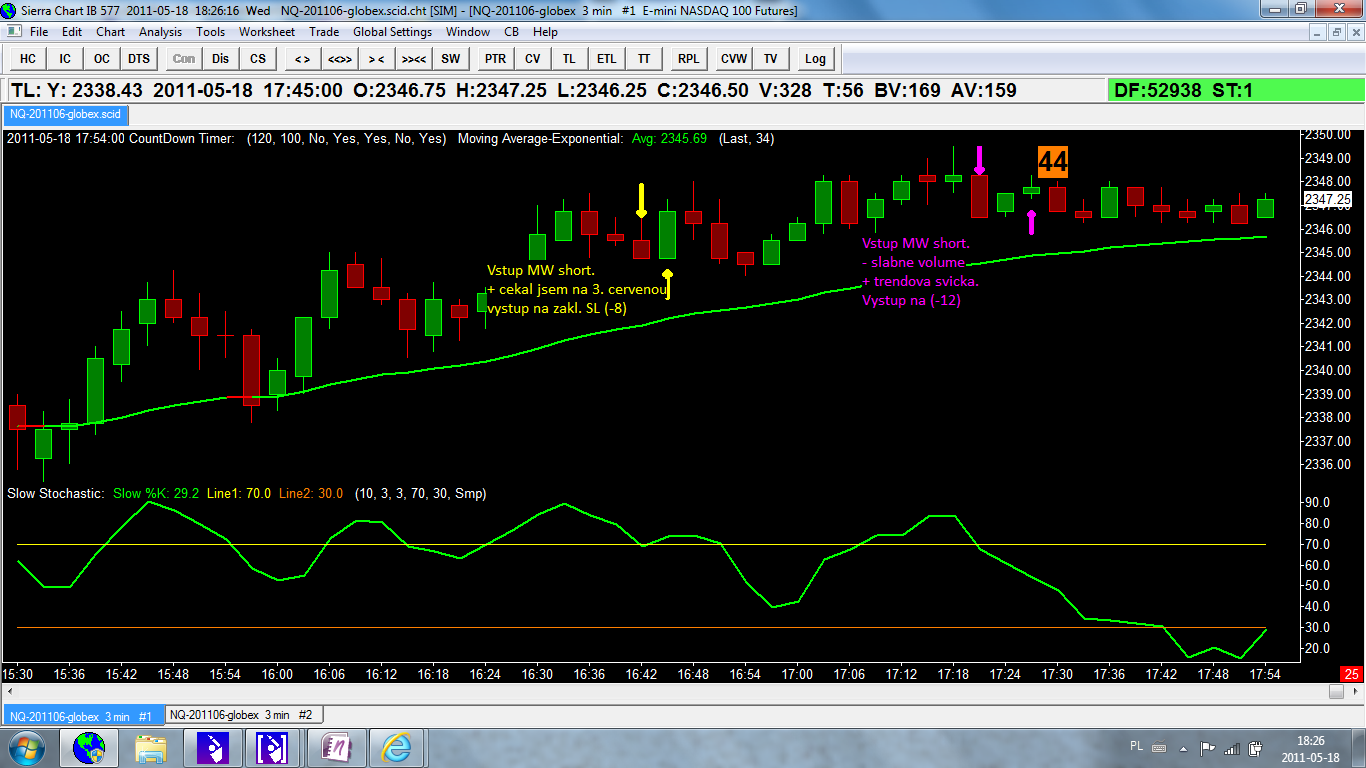
Task: Click the 'Moving Average-Exponential:' study label
Action: click(x=541, y=139)
